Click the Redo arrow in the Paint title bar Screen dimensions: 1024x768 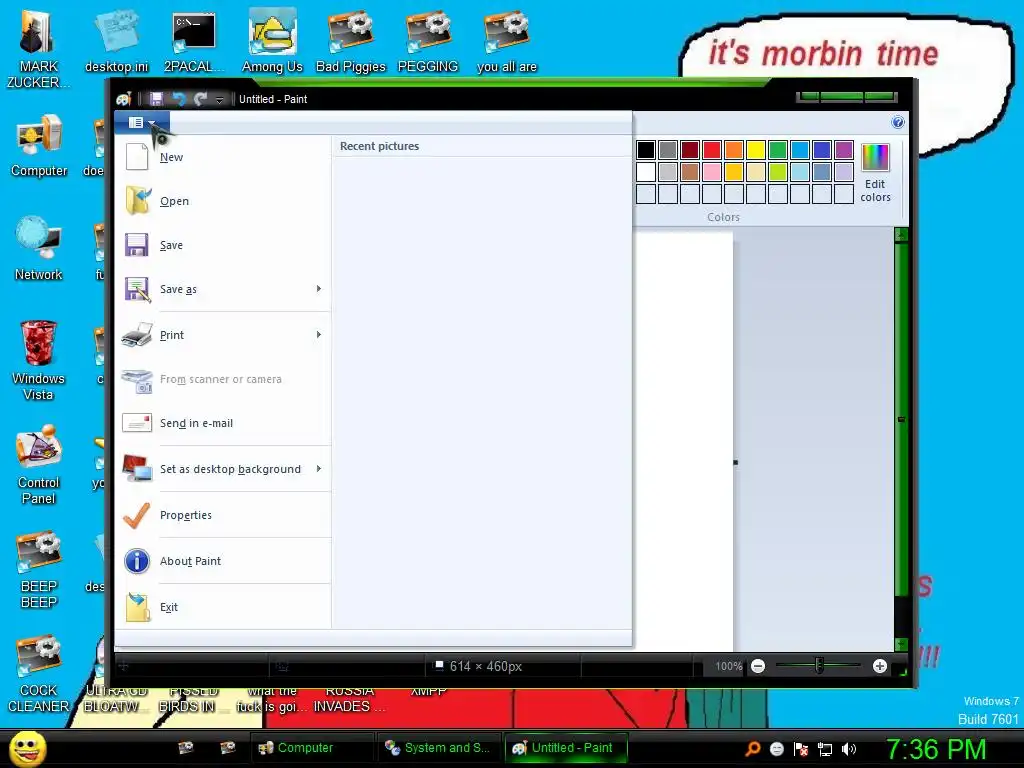click(x=200, y=99)
